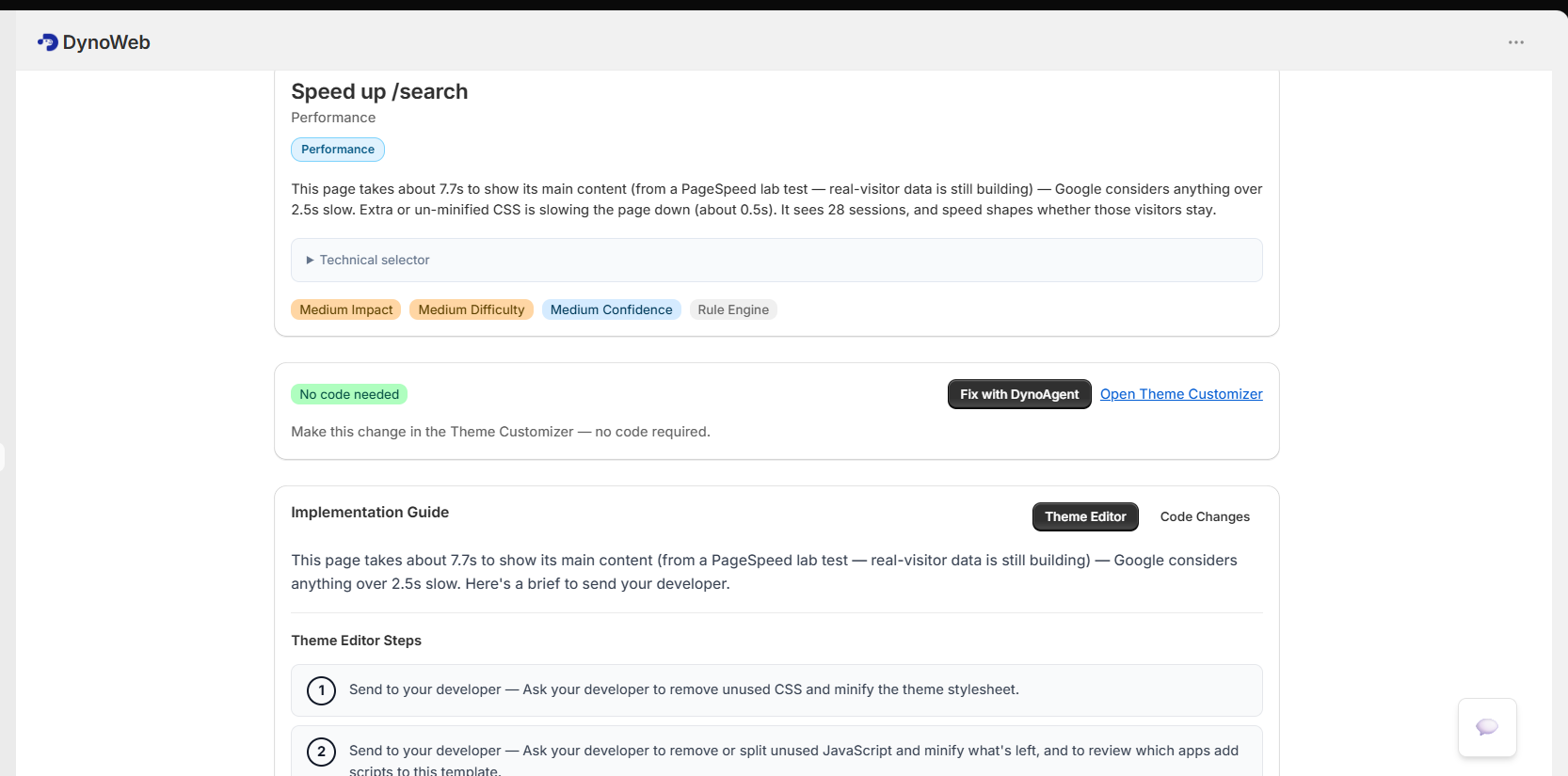
Task: Click the 'Make this change in the Theme Customizer' text
Action: (x=501, y=432)
